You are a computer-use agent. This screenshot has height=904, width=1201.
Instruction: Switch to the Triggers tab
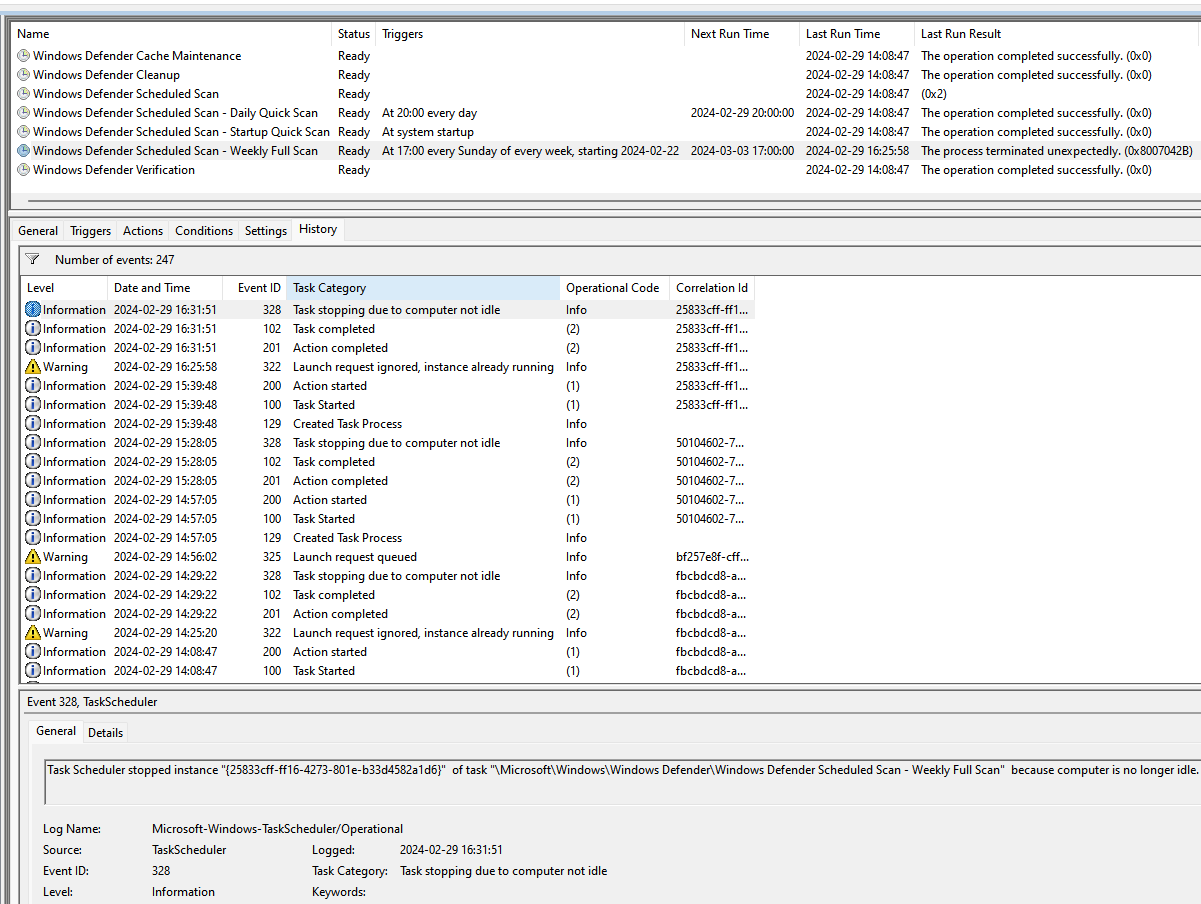coord(90,230)
